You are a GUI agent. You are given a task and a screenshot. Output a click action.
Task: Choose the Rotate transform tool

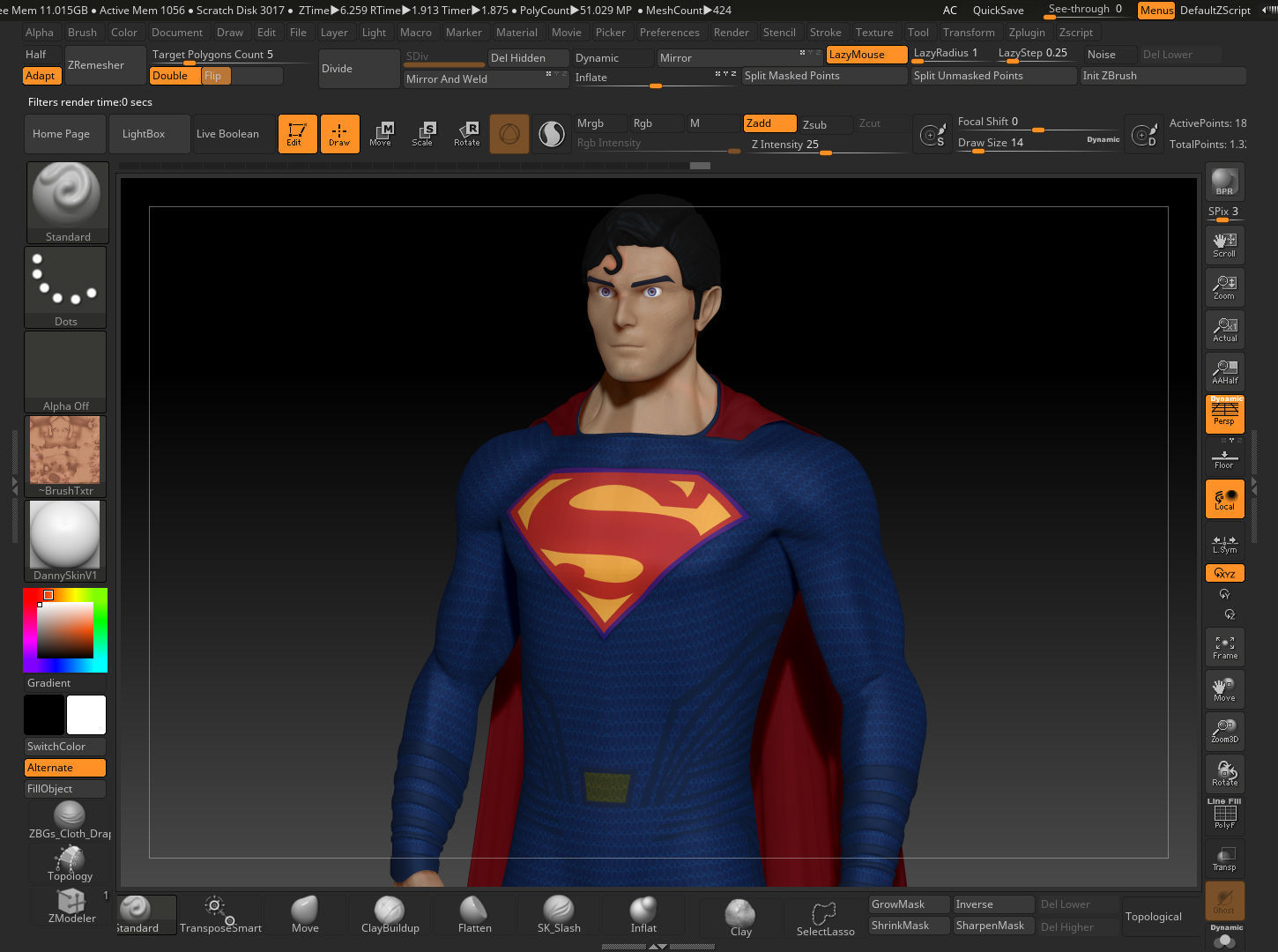click(467, 134)
